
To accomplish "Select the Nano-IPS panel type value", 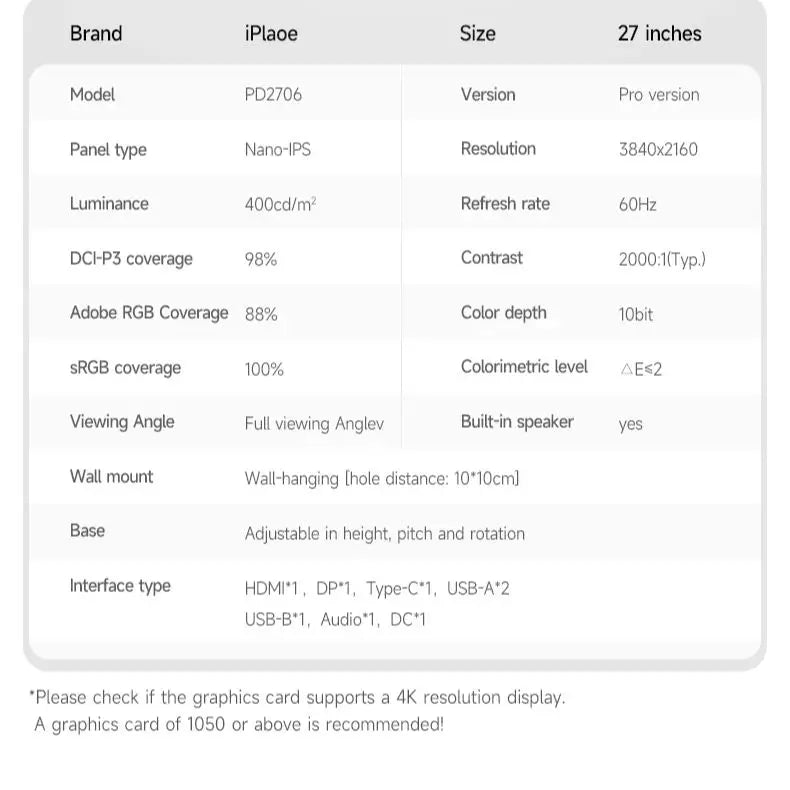I will click(277, 150).
